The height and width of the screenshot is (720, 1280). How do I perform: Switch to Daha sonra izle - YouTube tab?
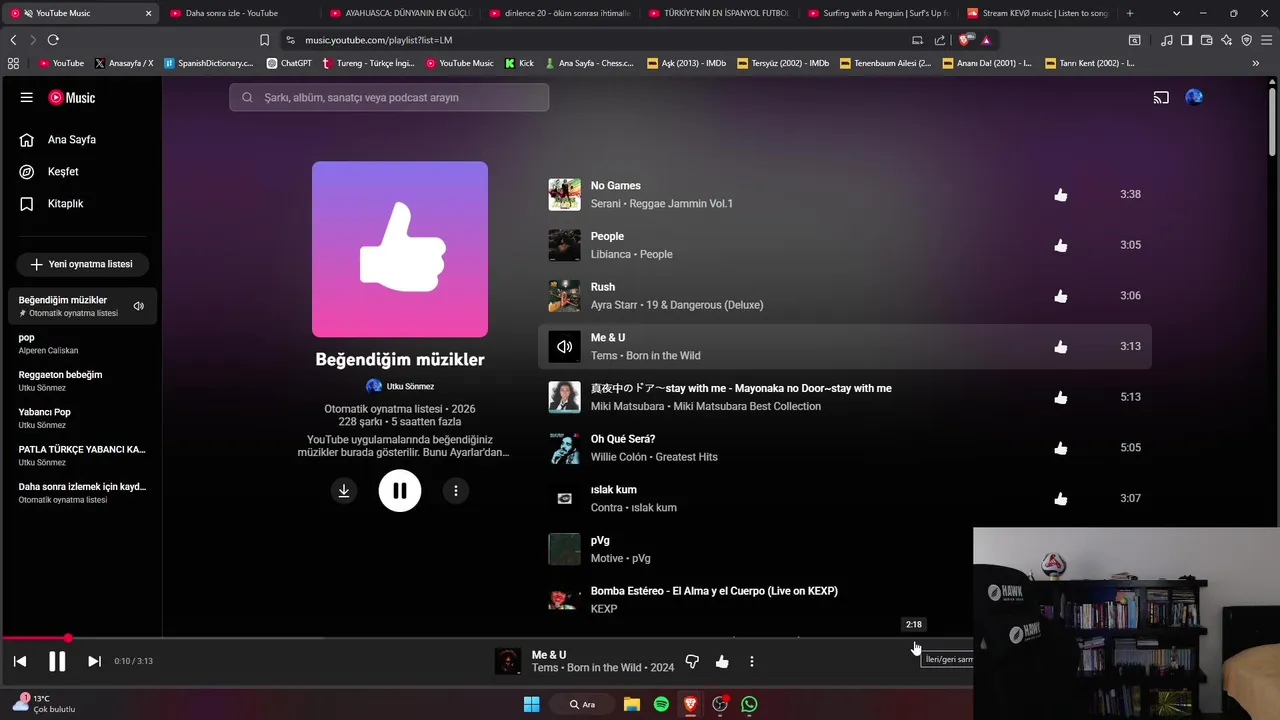point(240,13)
